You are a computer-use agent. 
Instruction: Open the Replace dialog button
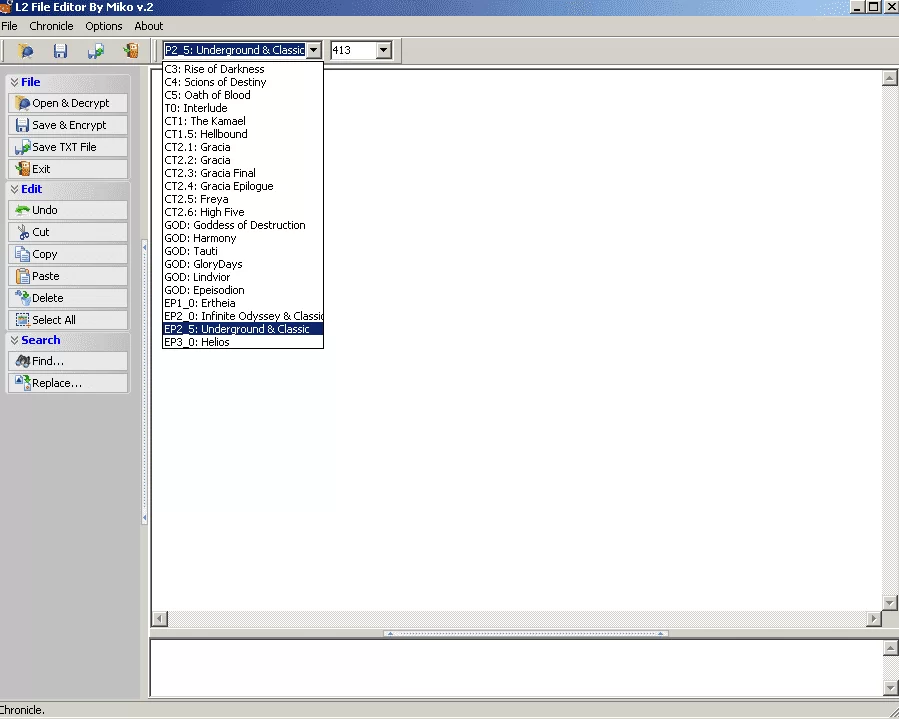[68, 383]
